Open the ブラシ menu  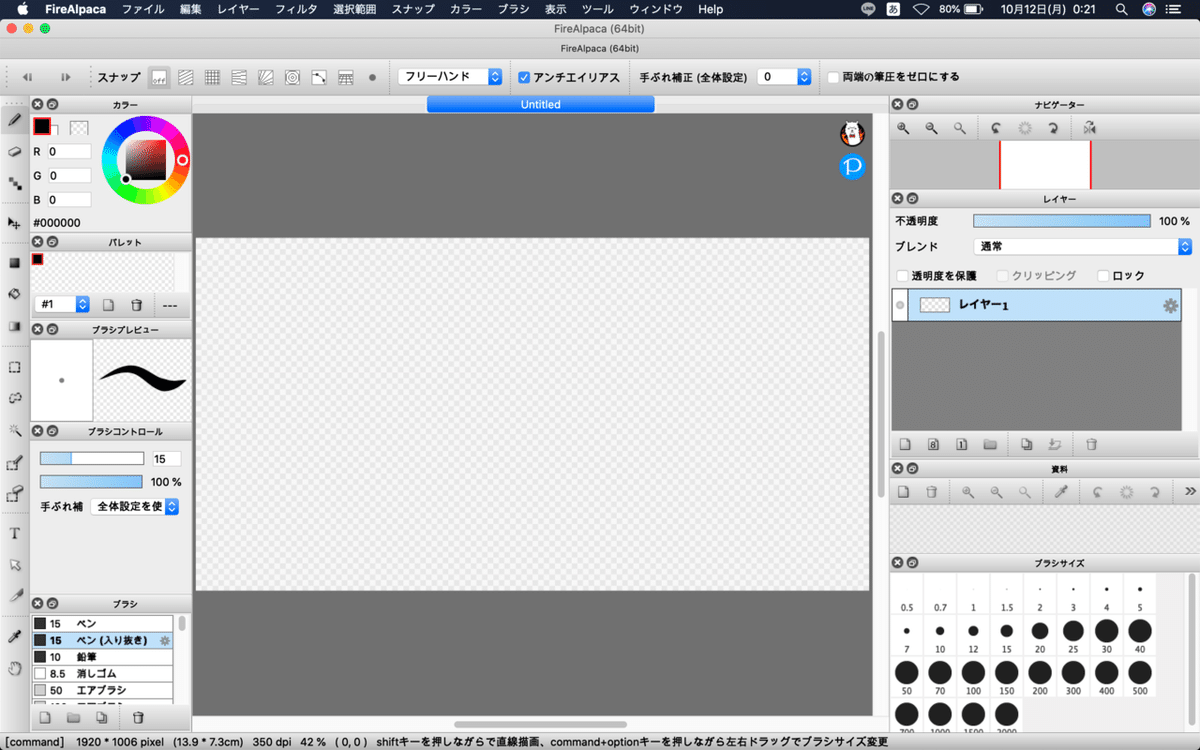pyautogui.click(x=513, y=9)
